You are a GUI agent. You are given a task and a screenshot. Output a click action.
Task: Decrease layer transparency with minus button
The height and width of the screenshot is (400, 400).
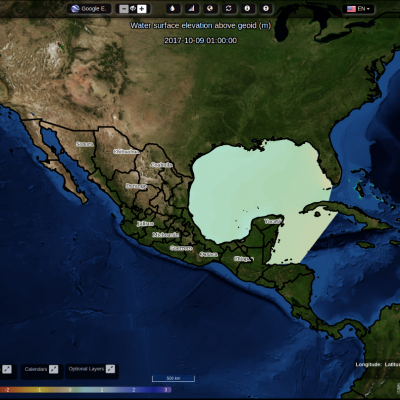124,9
